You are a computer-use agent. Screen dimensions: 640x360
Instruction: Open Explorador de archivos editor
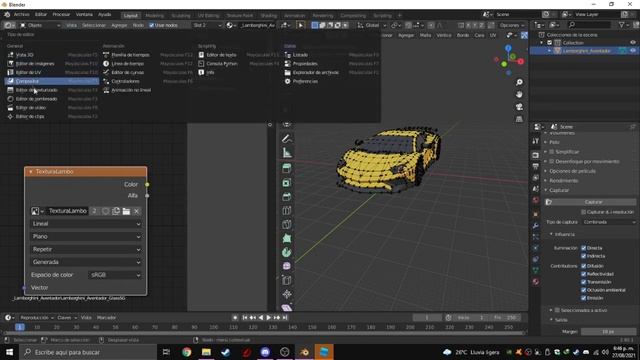pyautogui.click(x=316, y=72)
